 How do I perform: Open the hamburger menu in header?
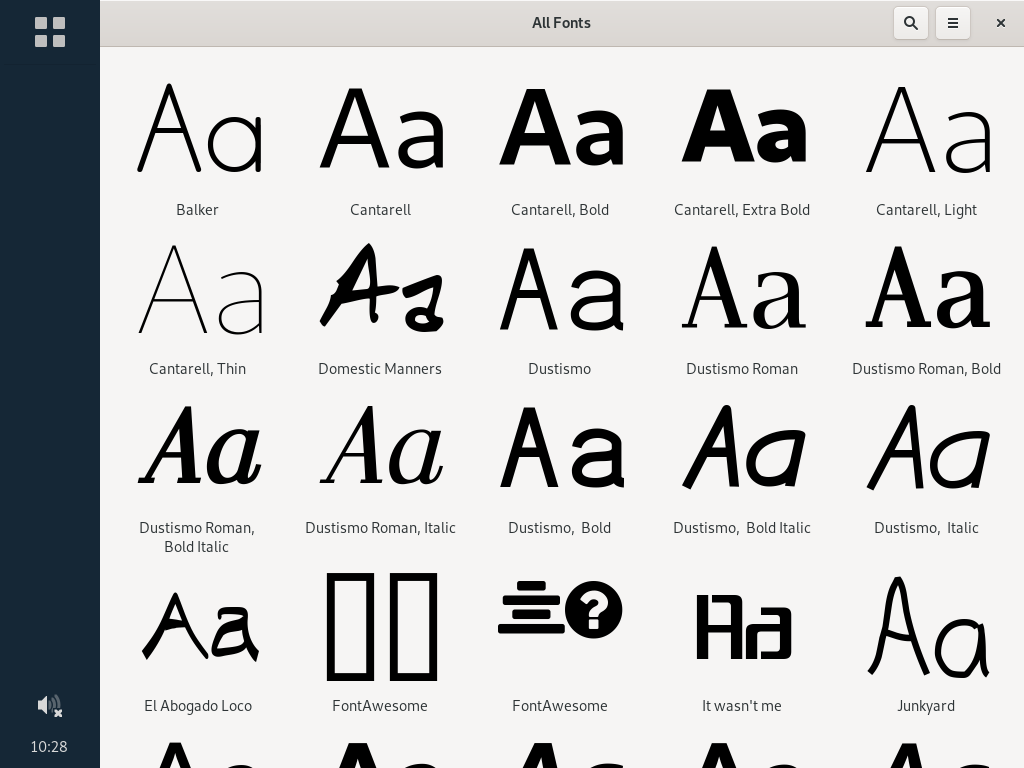point(952,23)
